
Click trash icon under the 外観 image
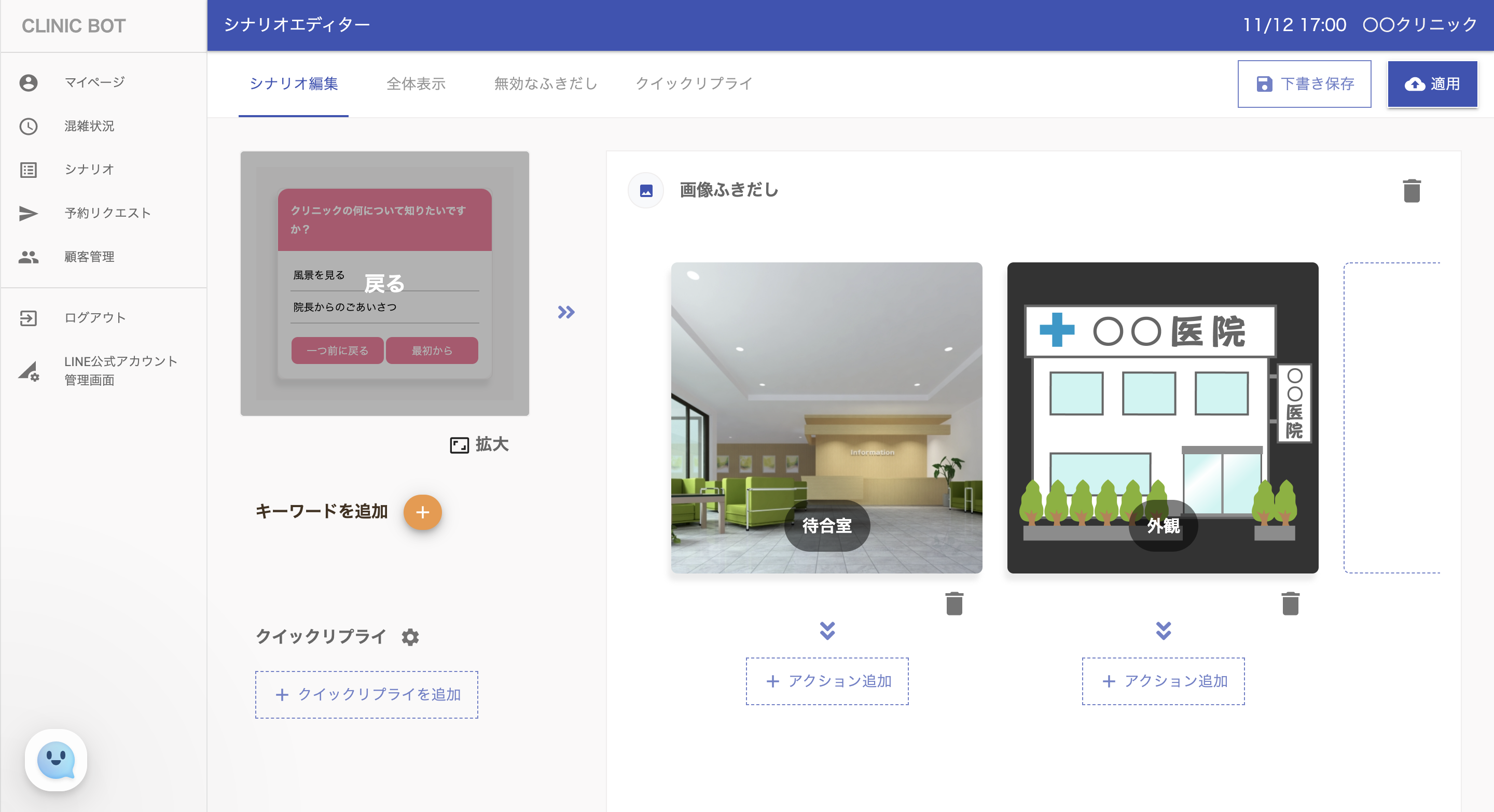point(1290,604)
